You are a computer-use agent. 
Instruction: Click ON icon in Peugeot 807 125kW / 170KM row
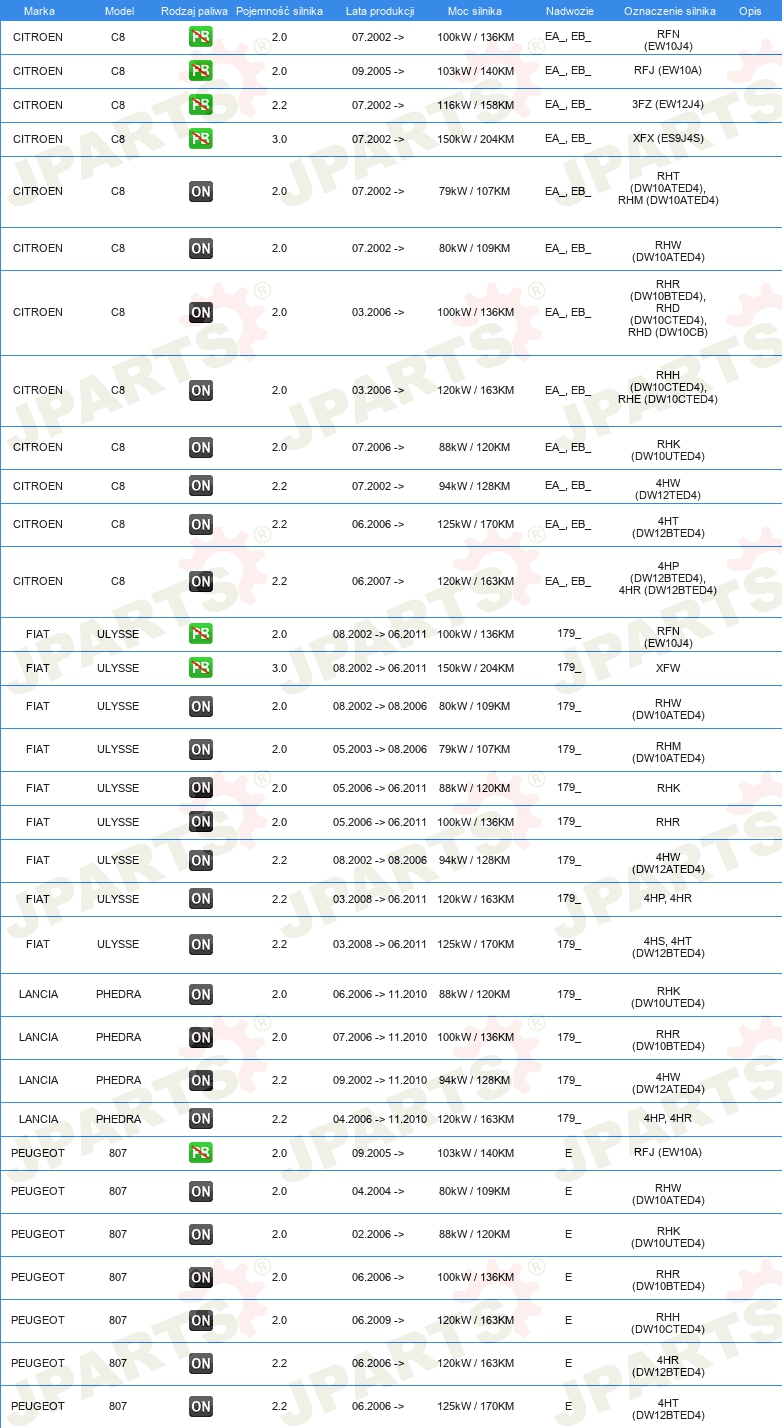point(200,1406)
